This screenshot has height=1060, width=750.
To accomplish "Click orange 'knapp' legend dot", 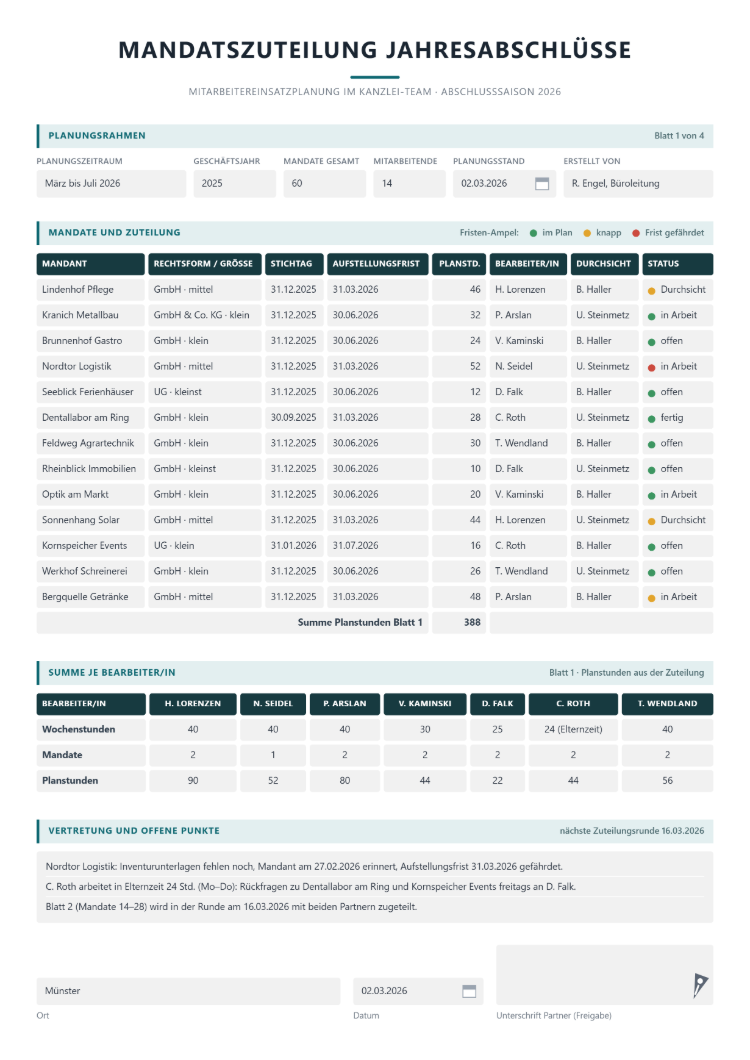I will [587, 233].
